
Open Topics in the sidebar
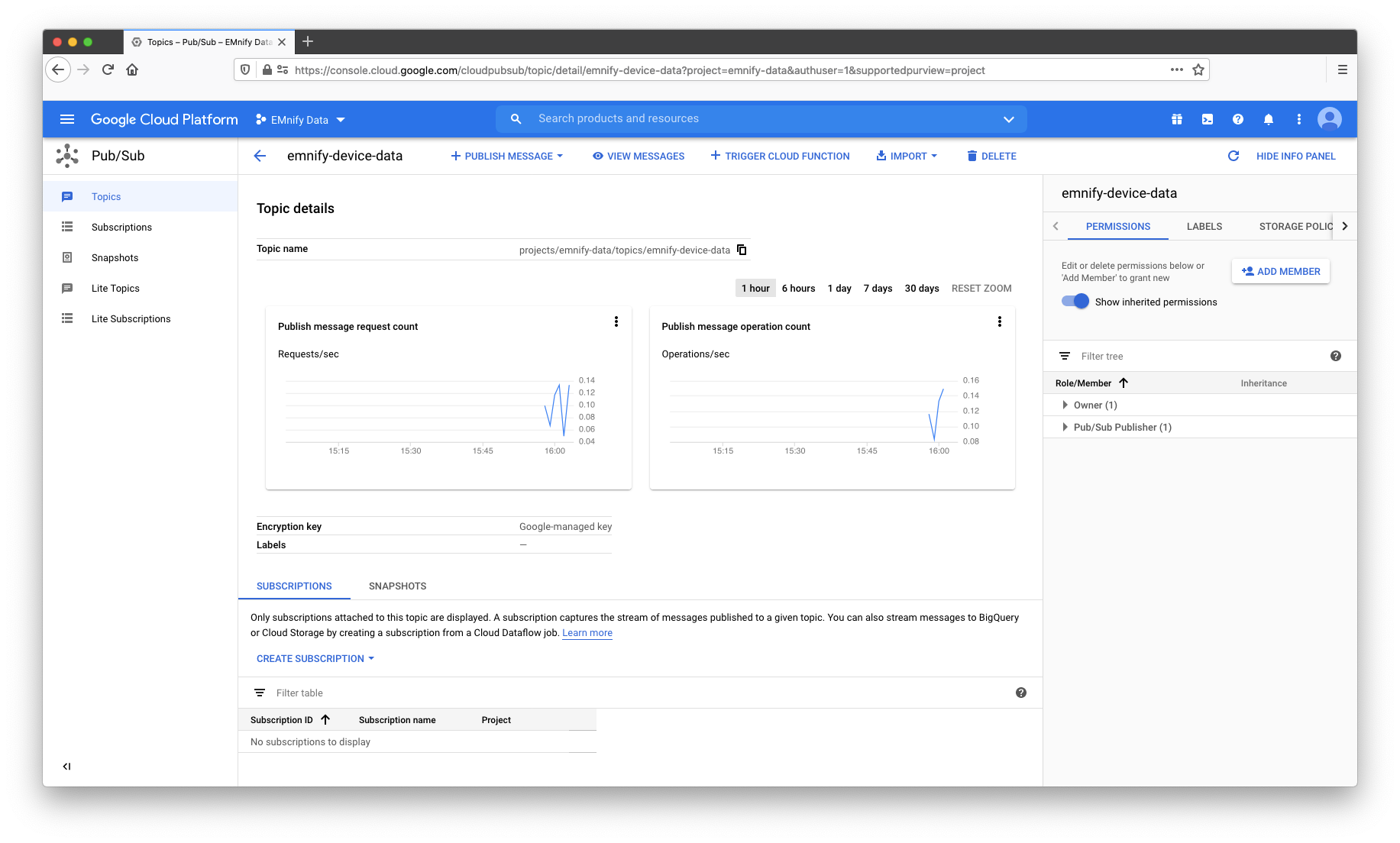coord(141,196)
